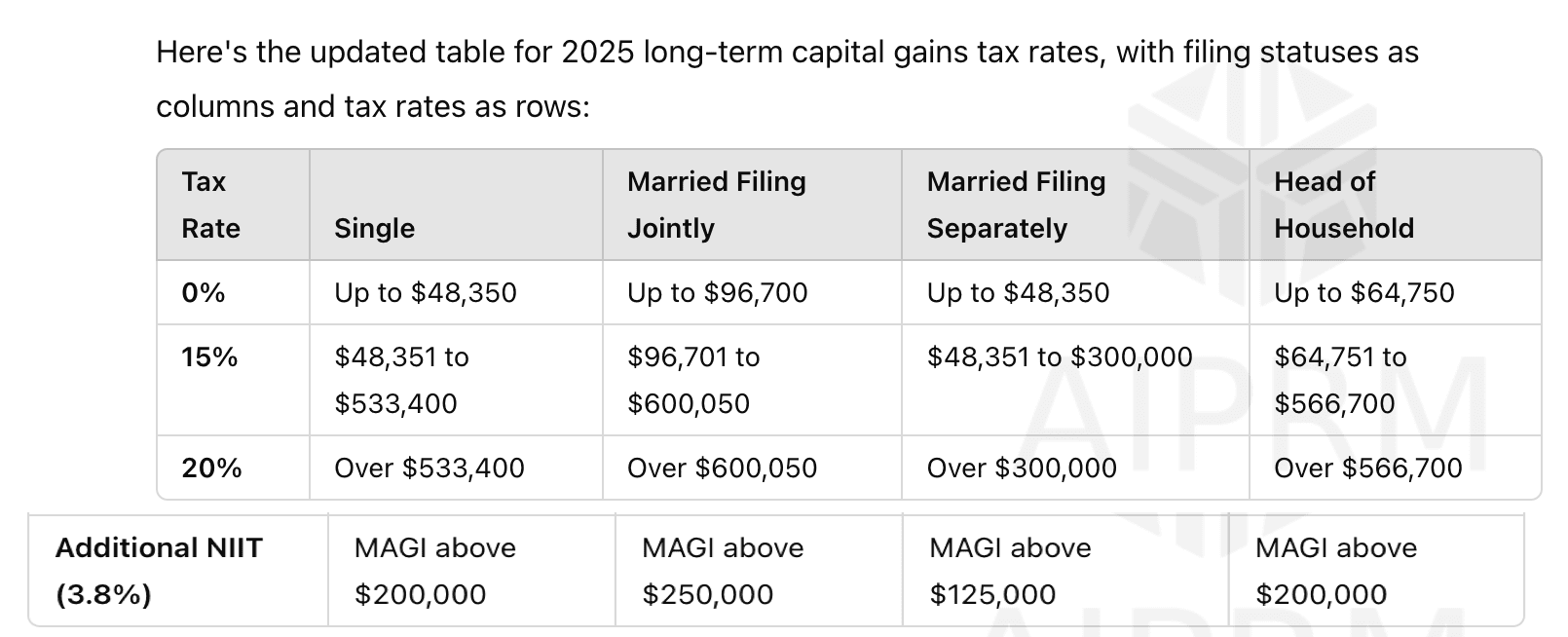
Task: Click the "Head of Household" column header
Action: pos(1344,205)
